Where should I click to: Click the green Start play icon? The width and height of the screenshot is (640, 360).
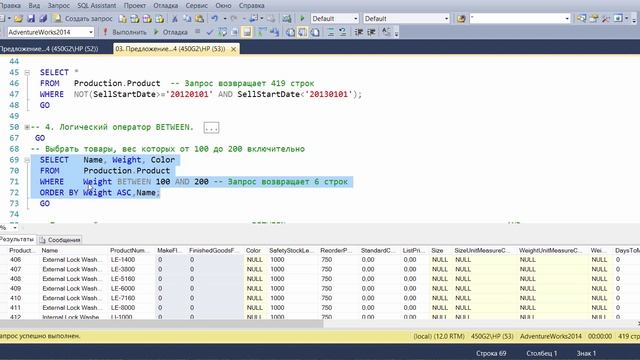point(302,19)
